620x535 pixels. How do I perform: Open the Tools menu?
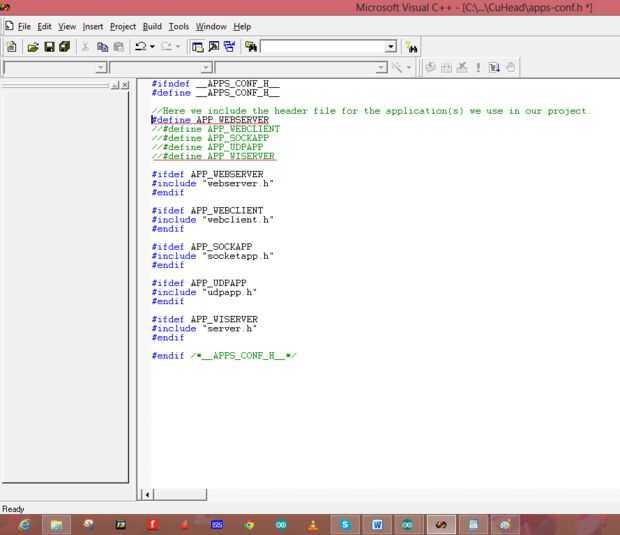[179, 26]
